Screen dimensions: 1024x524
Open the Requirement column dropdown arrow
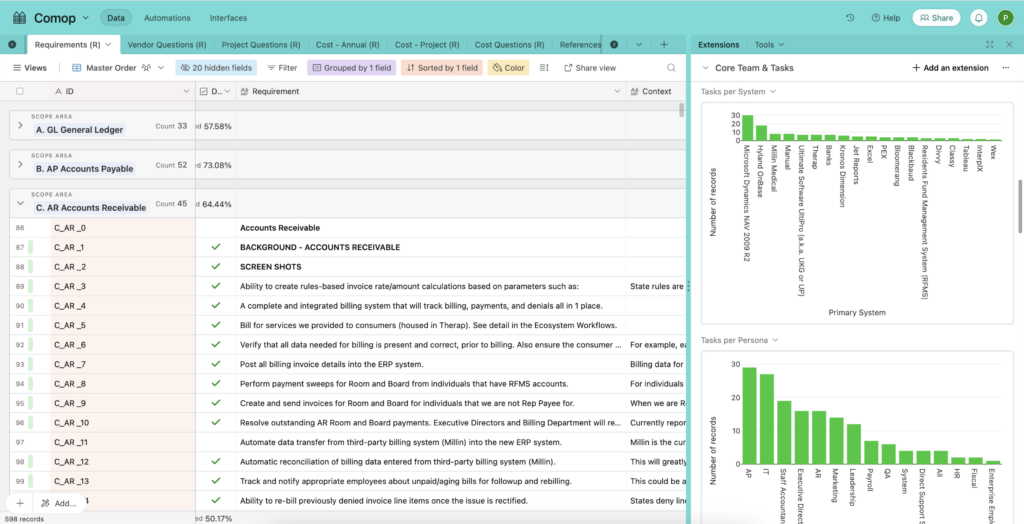click(x=617, y=91)
